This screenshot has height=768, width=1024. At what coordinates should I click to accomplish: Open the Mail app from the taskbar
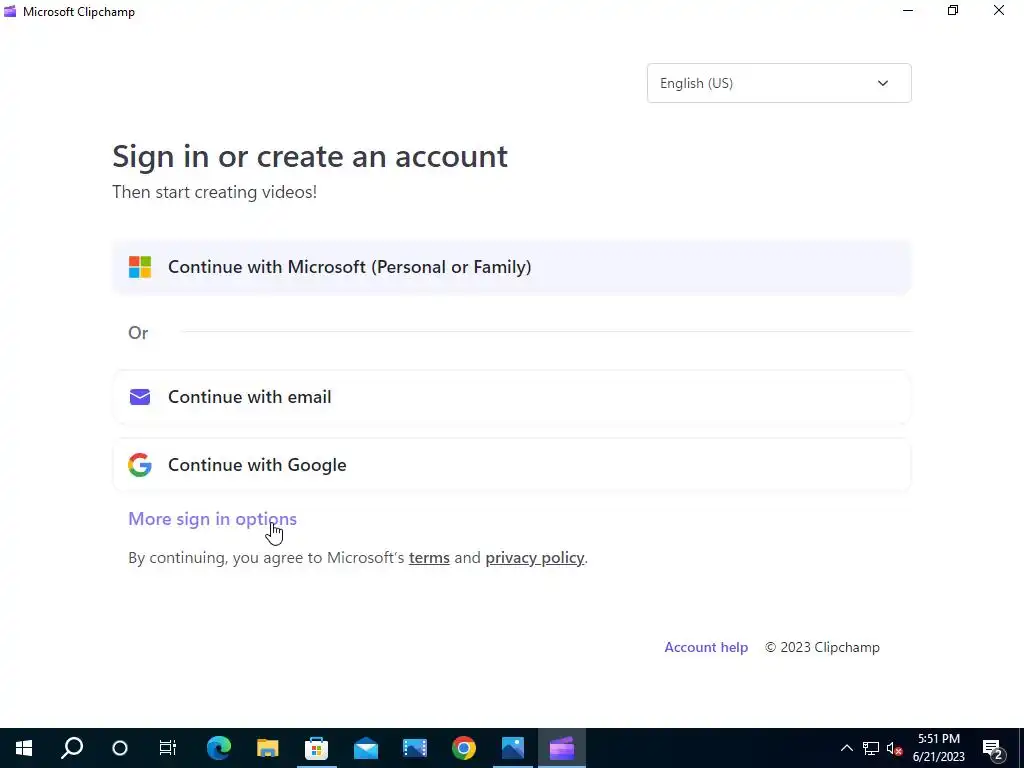coord(366,748)
